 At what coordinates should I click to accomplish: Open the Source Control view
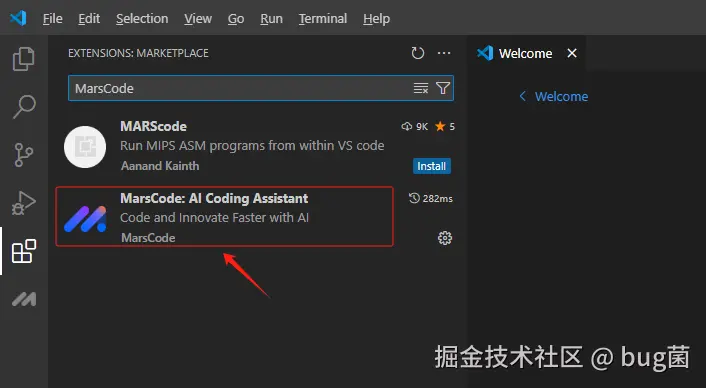pyautogui.click(x=23, y=155)
